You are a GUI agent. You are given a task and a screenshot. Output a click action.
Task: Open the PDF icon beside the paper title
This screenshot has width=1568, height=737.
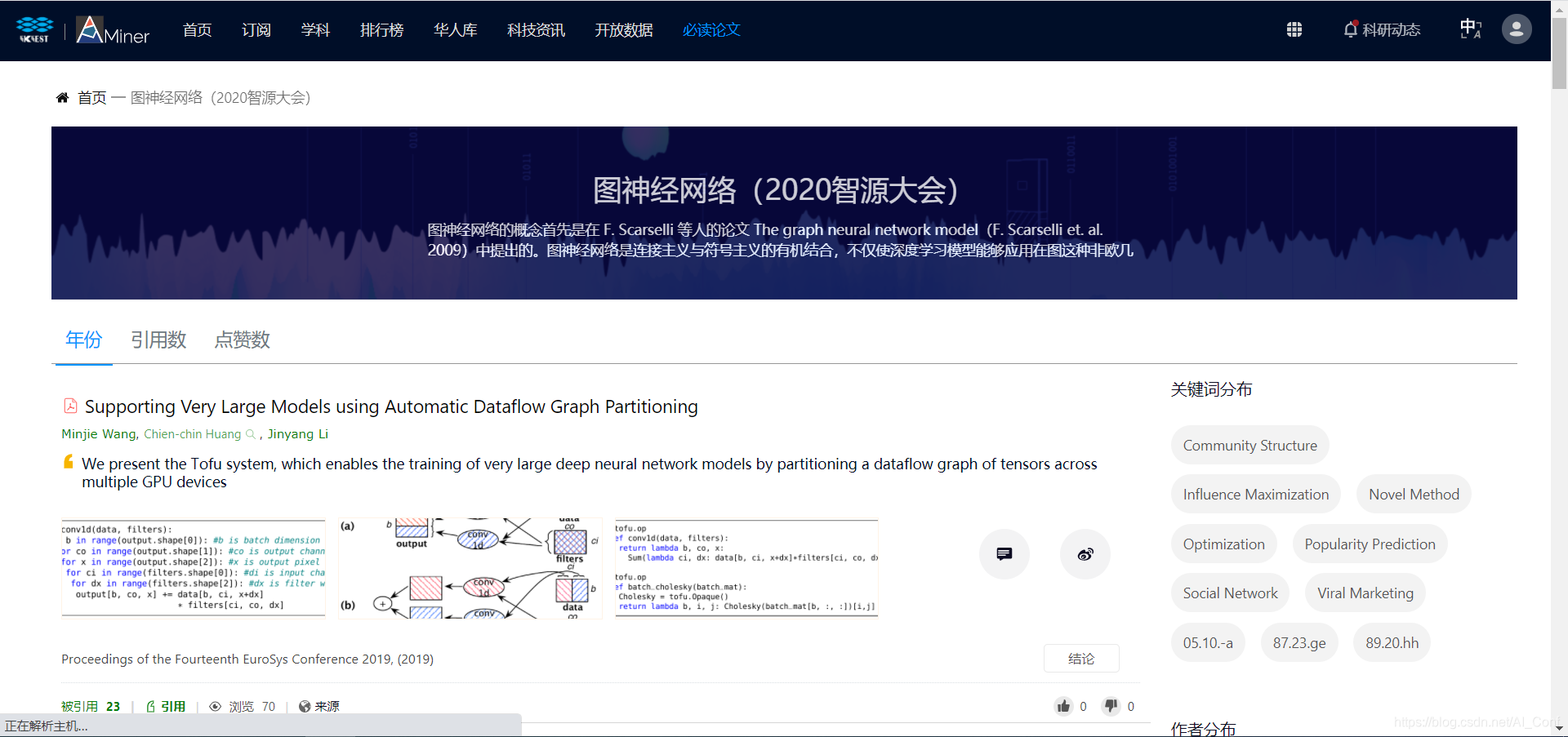click(69, 406)
